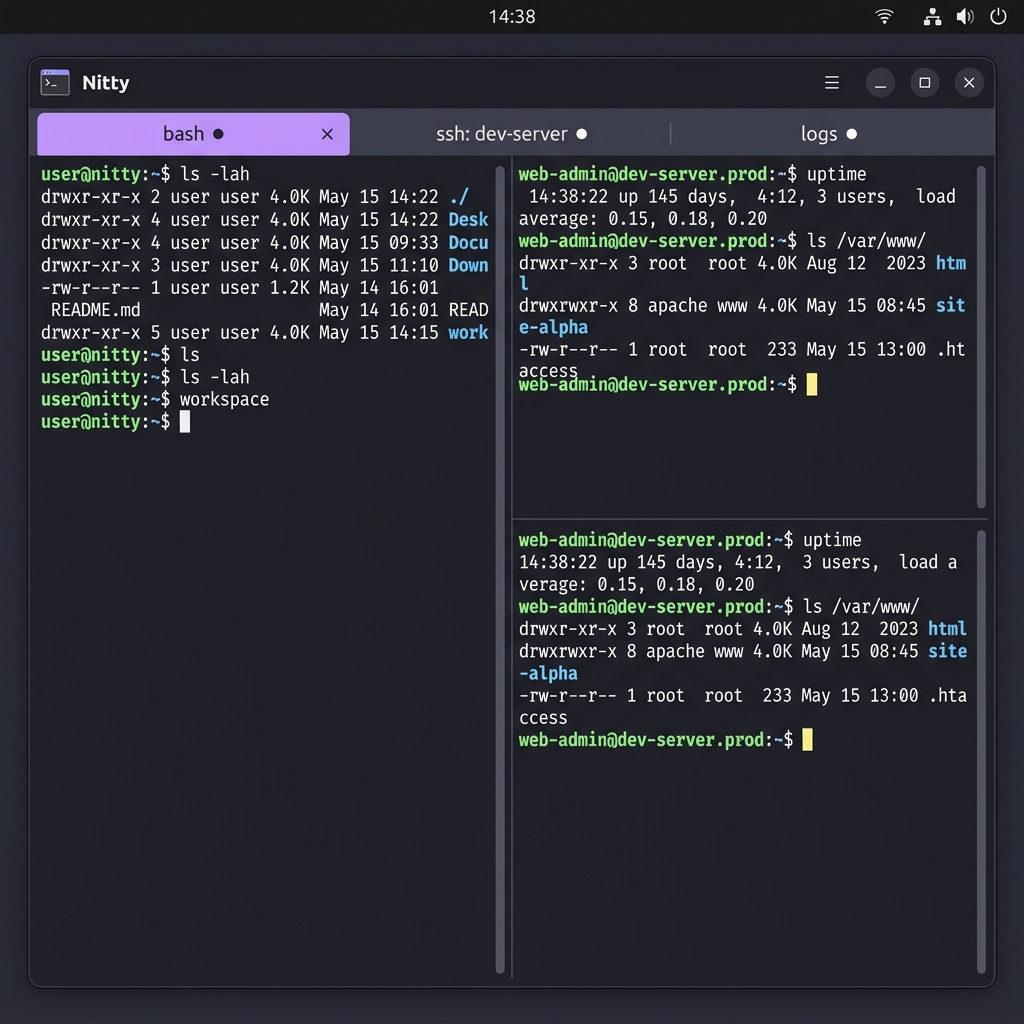
Task: Click the 'Docu' directory name in bash listing
Action: pos(468,242)
